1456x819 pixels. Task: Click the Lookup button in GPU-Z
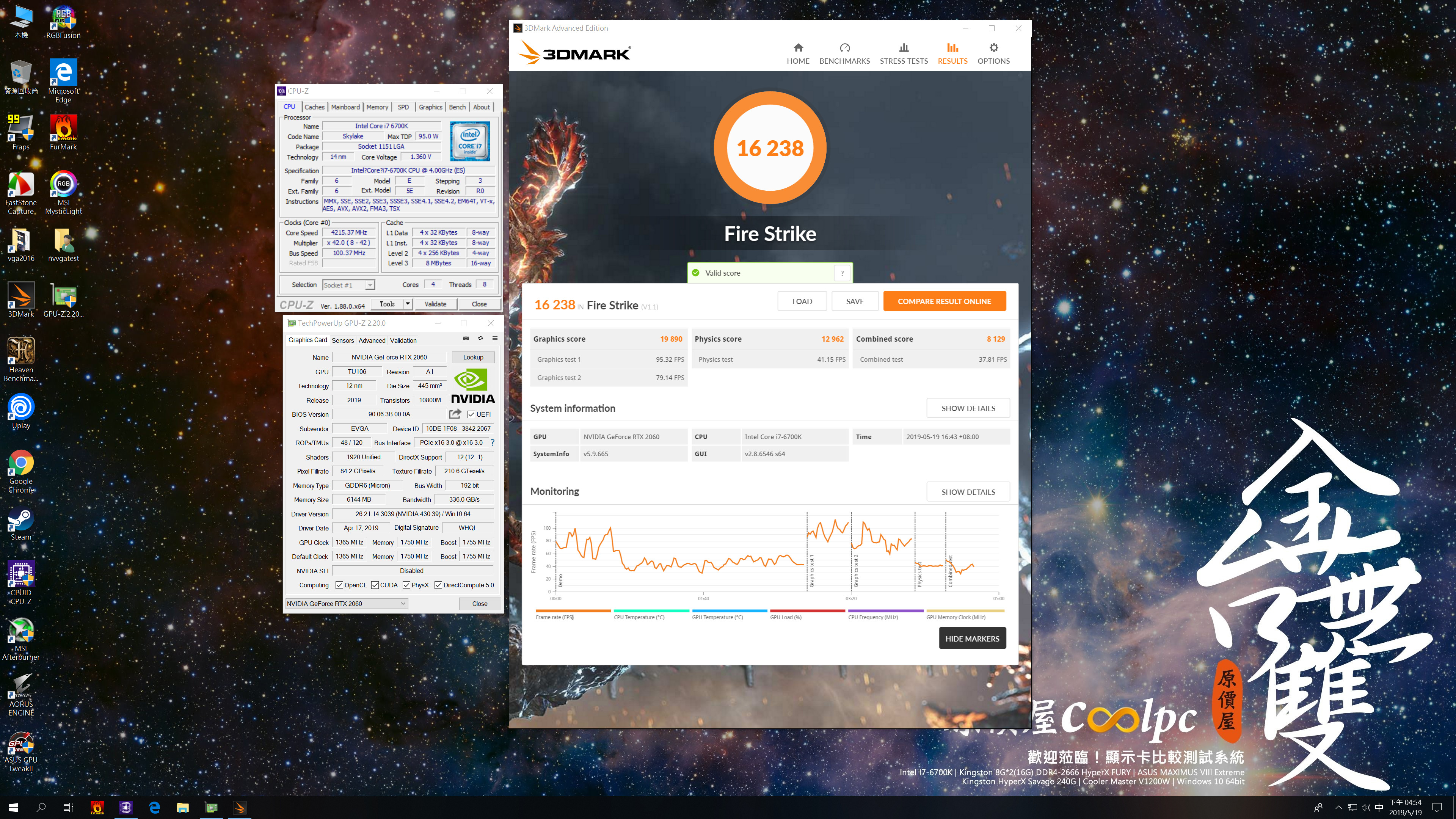point(473,357)
